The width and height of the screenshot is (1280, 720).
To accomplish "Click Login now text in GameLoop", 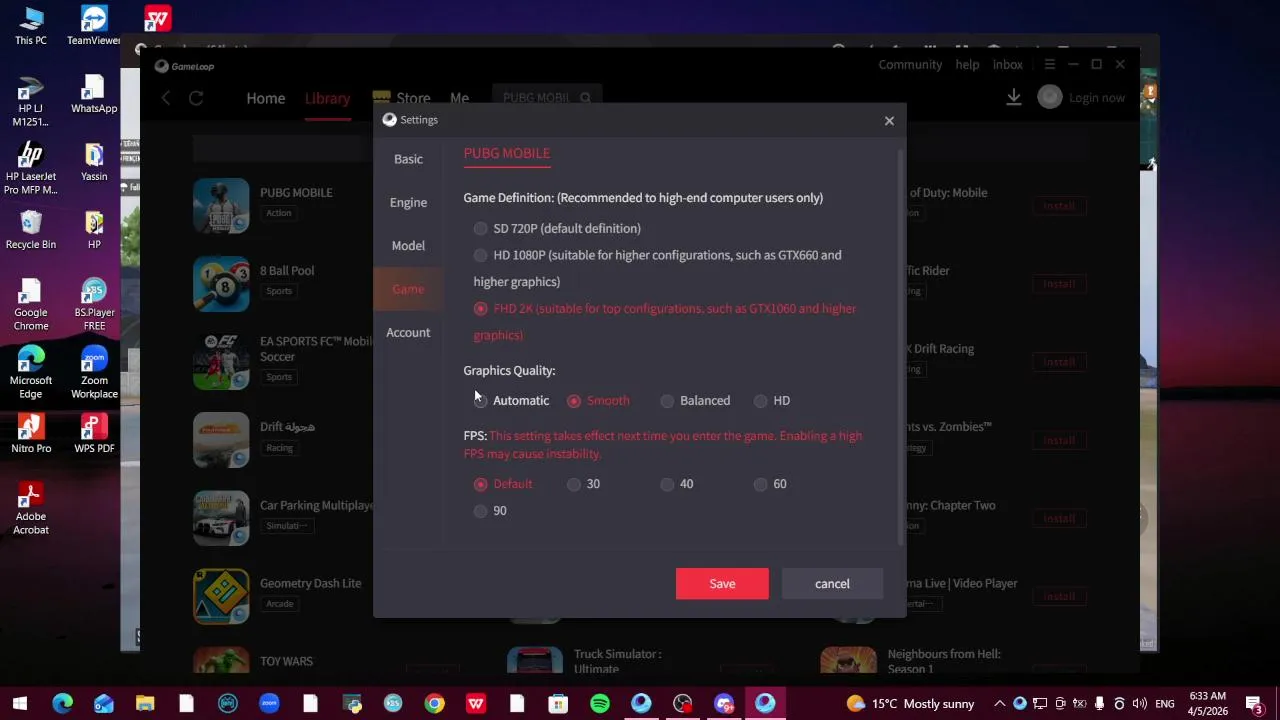I will [1097, 98].
